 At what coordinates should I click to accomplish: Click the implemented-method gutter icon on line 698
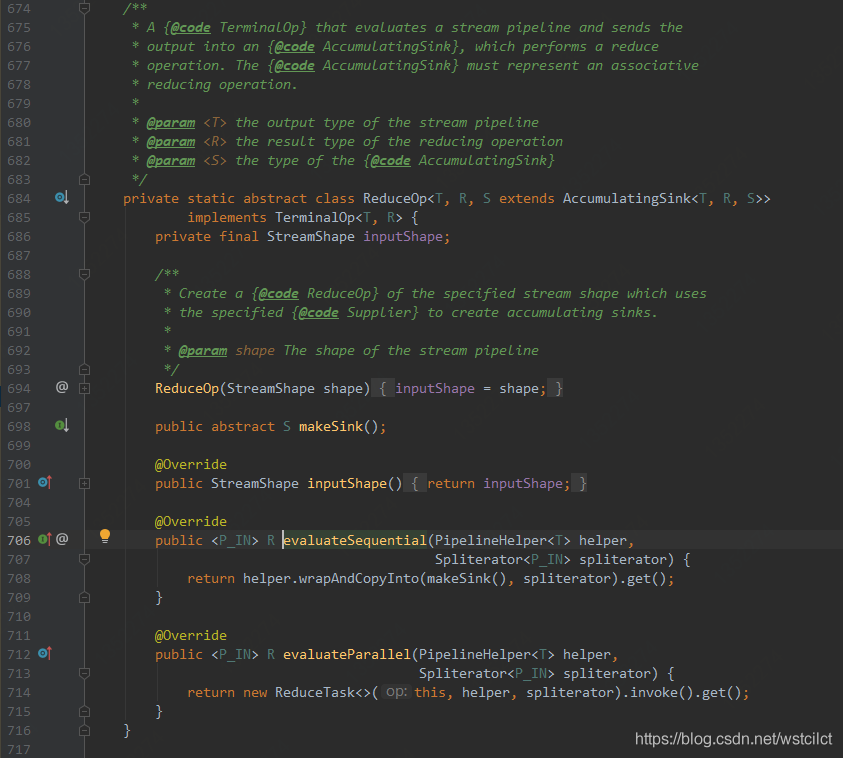(x=61, y=426)
